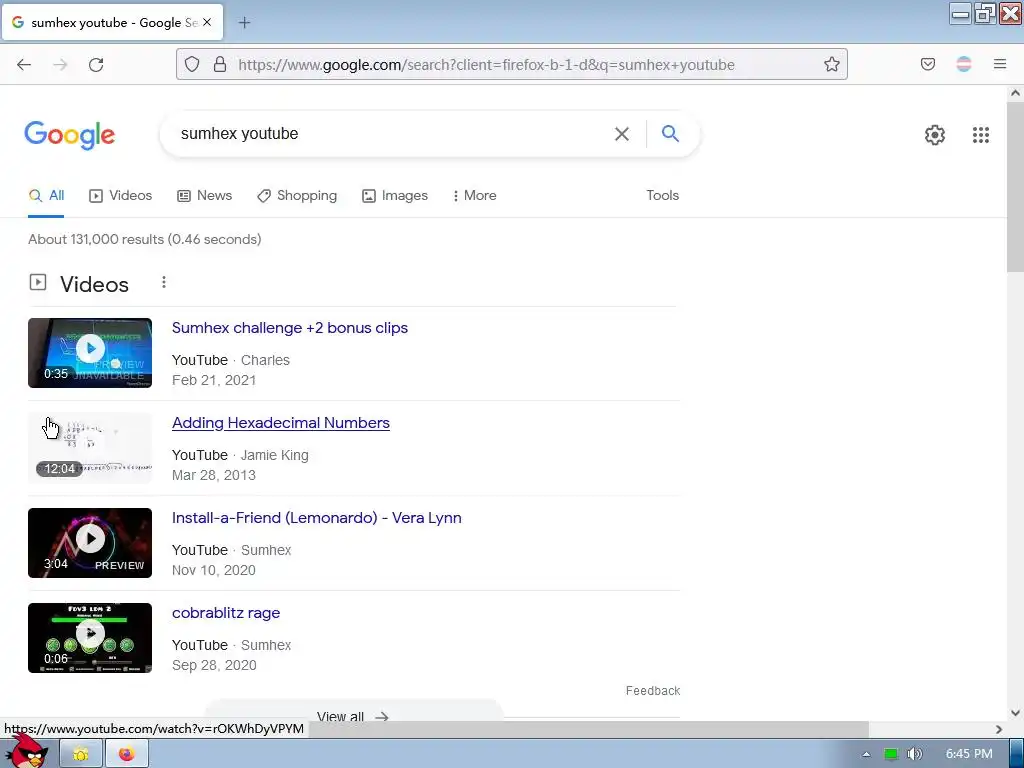Image resolution: width=1024 pixels, height=768 pixels.
Task: Open the Videos section three-dot menu
Action: 164,282
